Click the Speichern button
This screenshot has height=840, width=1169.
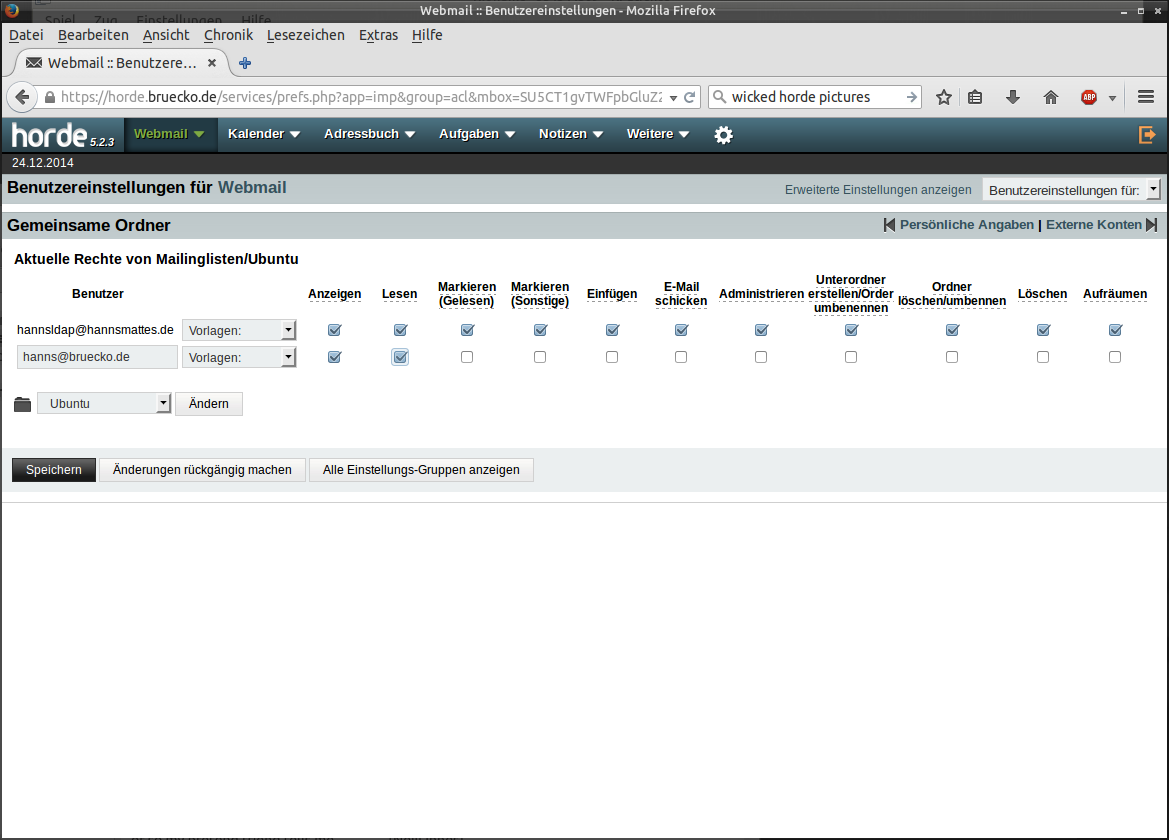[54, 470]
